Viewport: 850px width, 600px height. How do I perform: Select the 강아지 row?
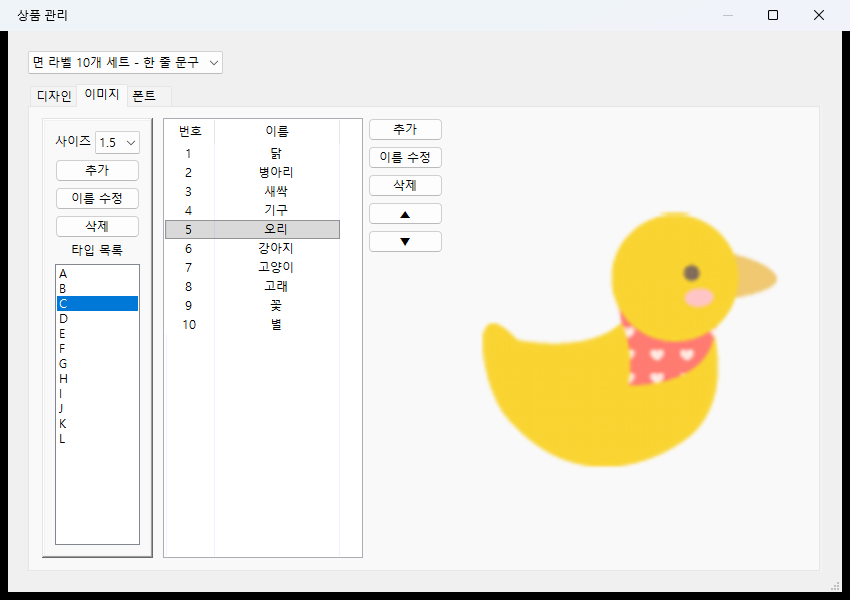[x=253, y=248]
